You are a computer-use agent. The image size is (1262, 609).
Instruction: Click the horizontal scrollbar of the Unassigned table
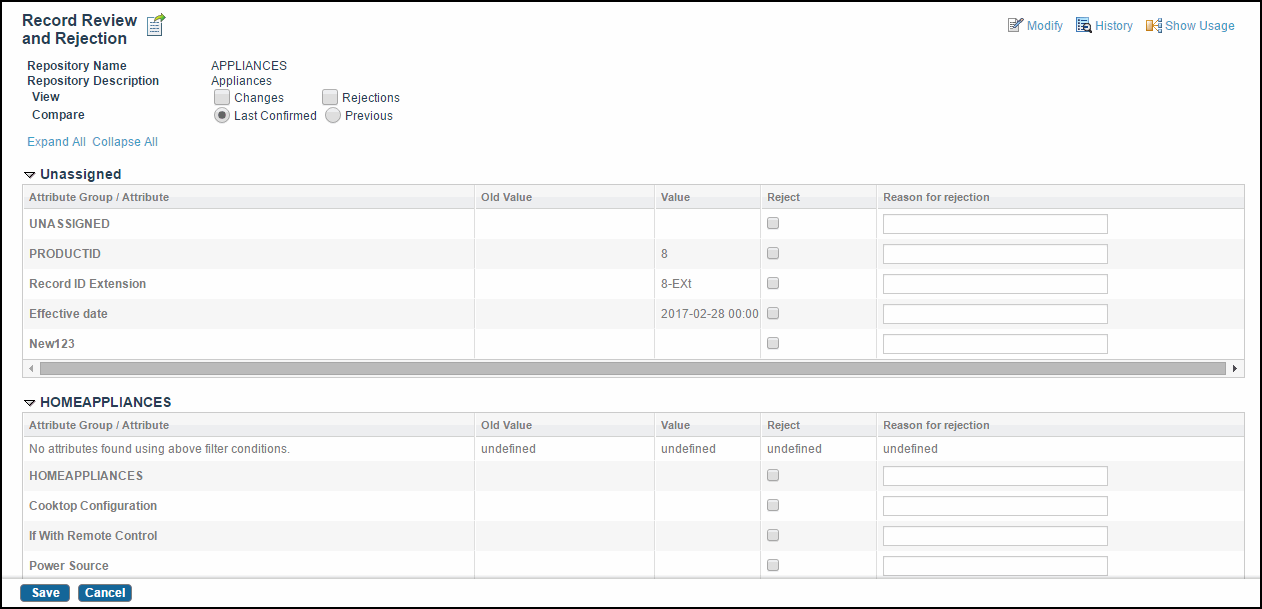(x=633, y=368)
